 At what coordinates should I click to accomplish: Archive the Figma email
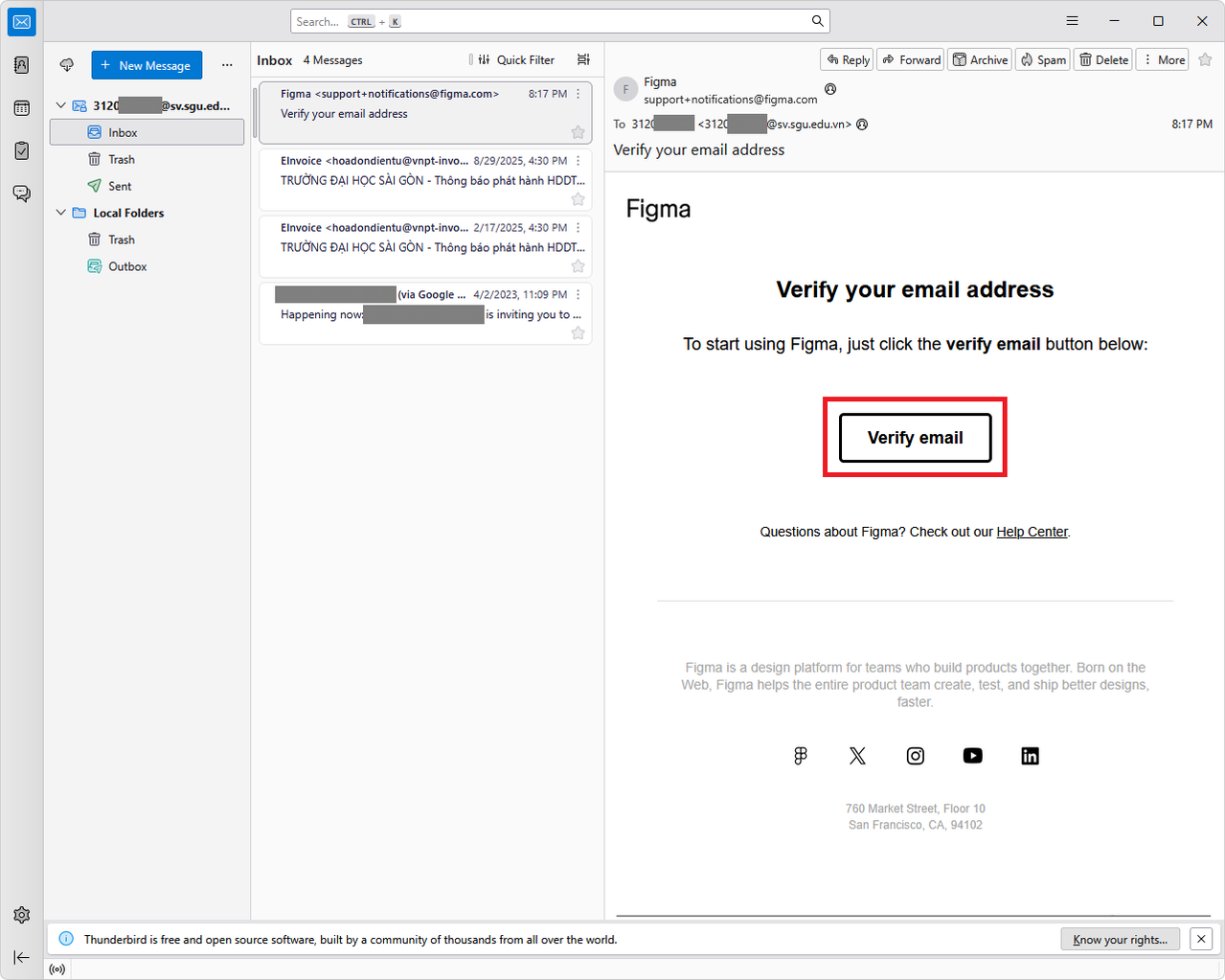(x=980, y=59)
